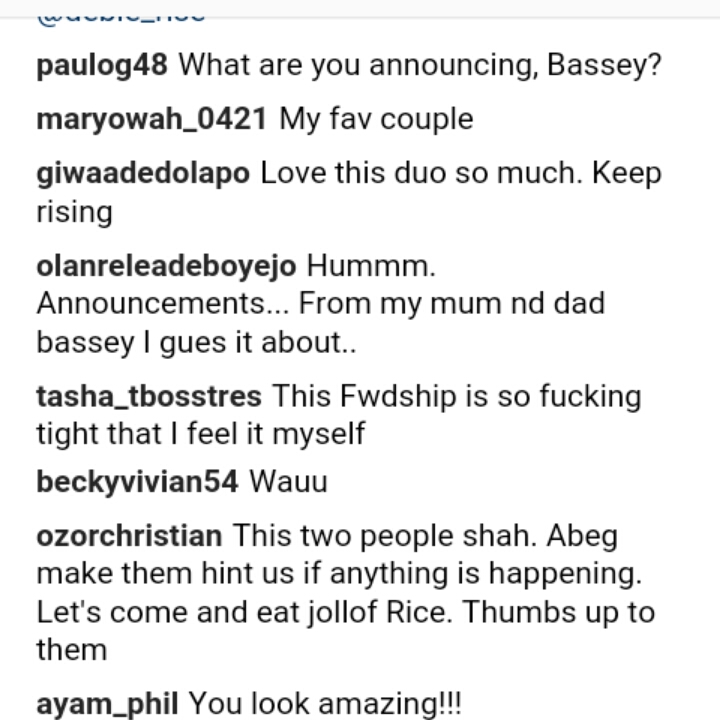Tap the "You look amazing!!!" comment
The width and height of the screenshot is (720, 720).
click(x=325, y=704)
